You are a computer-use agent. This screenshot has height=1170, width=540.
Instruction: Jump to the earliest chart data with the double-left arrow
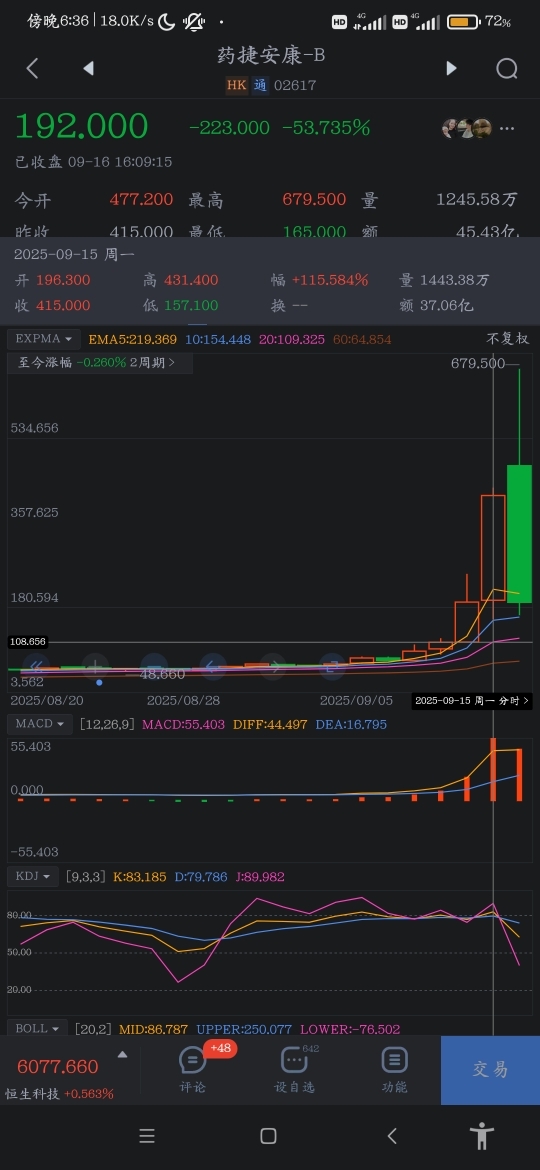36,666
